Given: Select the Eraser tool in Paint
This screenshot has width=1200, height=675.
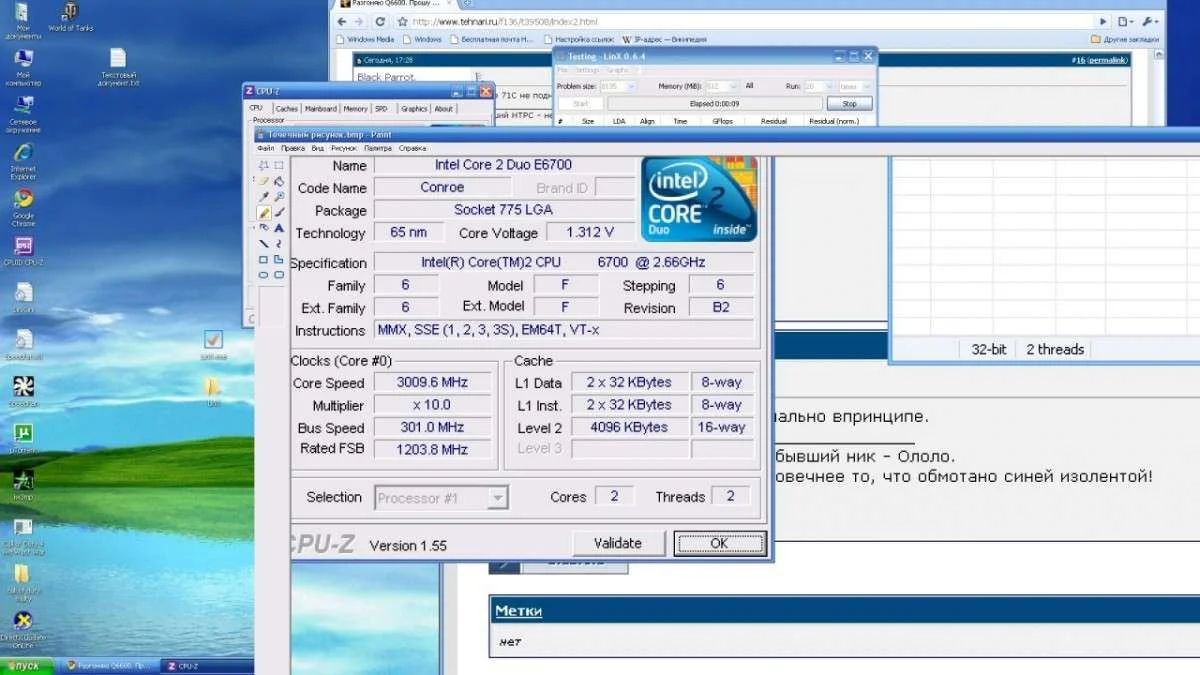Looking at the screenshot, I should [264, 181].
